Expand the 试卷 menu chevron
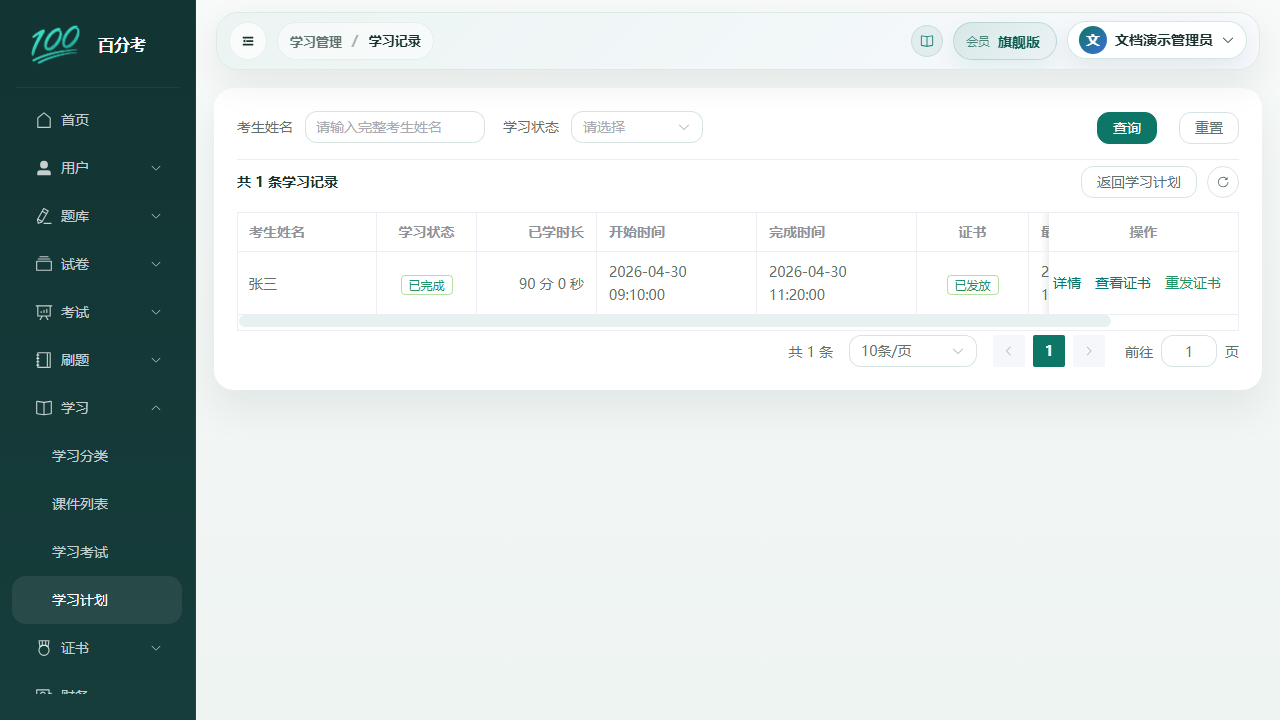 pos(156,264)
